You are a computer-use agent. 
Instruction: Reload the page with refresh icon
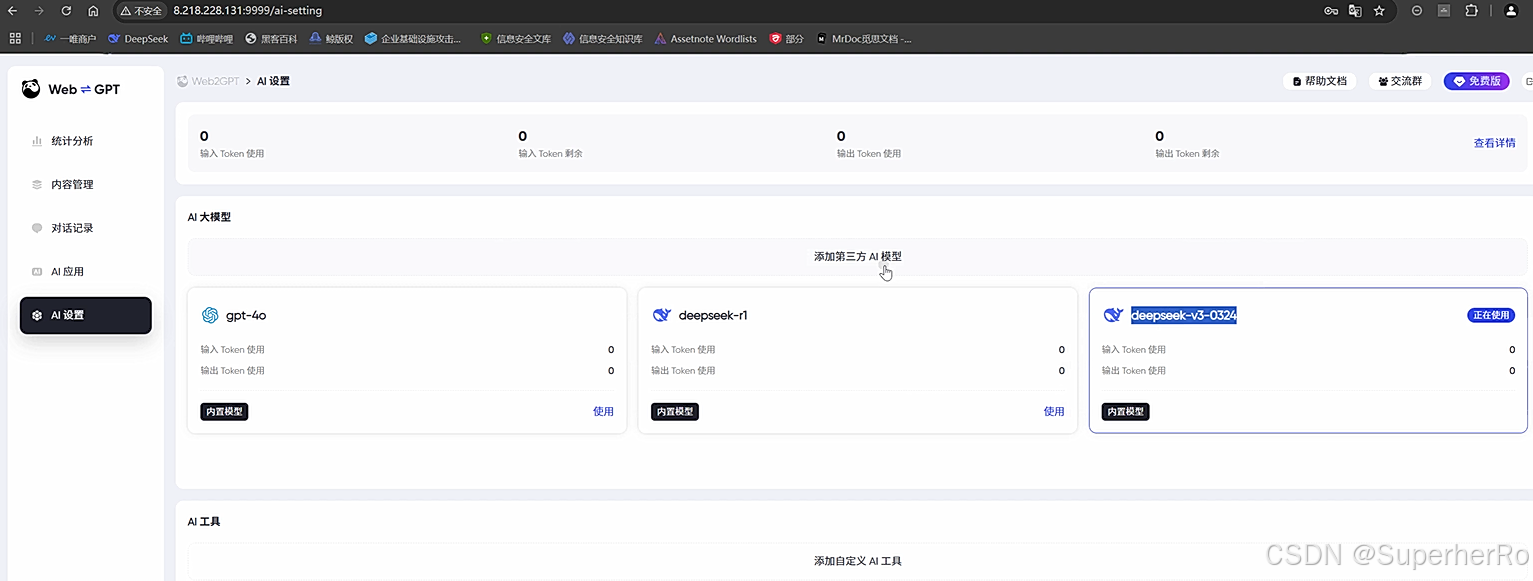tap(66, 10)
